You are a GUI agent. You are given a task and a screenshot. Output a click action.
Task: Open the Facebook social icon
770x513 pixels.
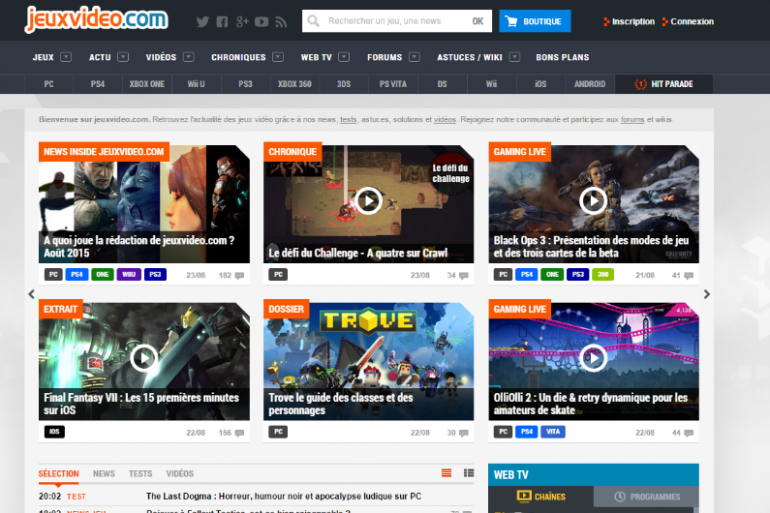222,22
